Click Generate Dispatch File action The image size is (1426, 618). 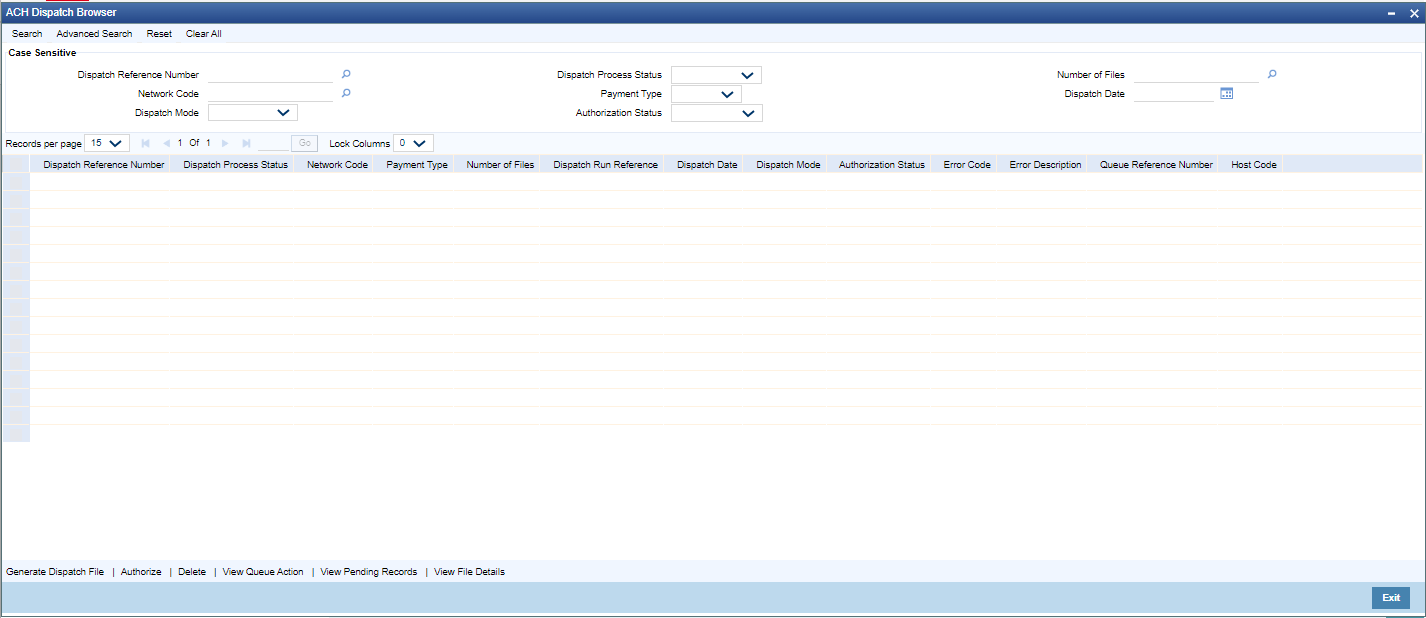point(55,572)
